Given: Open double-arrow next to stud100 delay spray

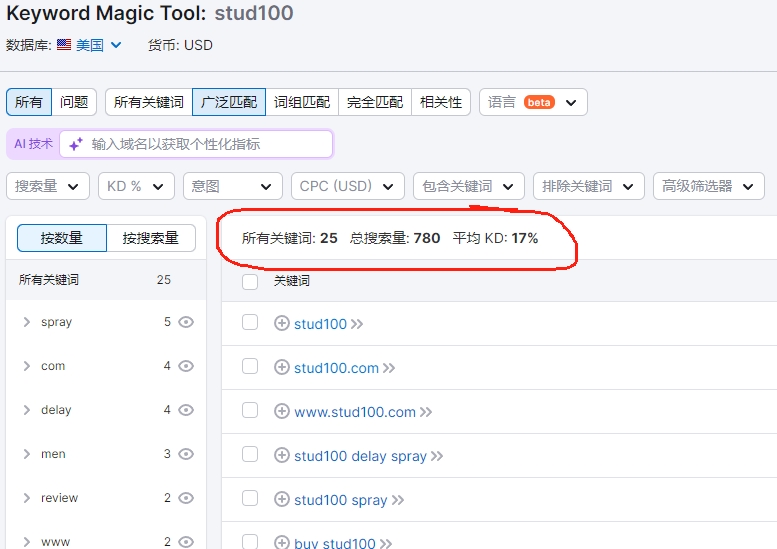Looking at the screenshot, I should (x=437, y=456).
